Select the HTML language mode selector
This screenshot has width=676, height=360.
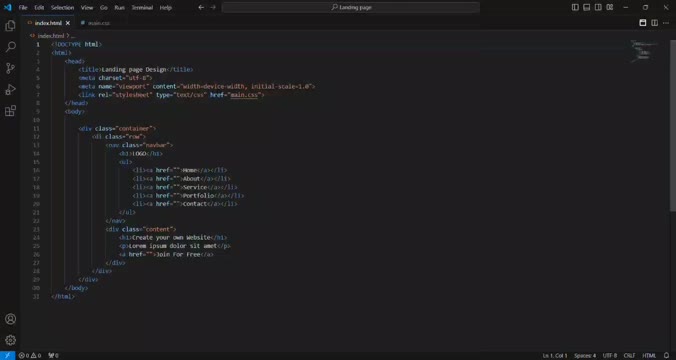pos(649,356)
